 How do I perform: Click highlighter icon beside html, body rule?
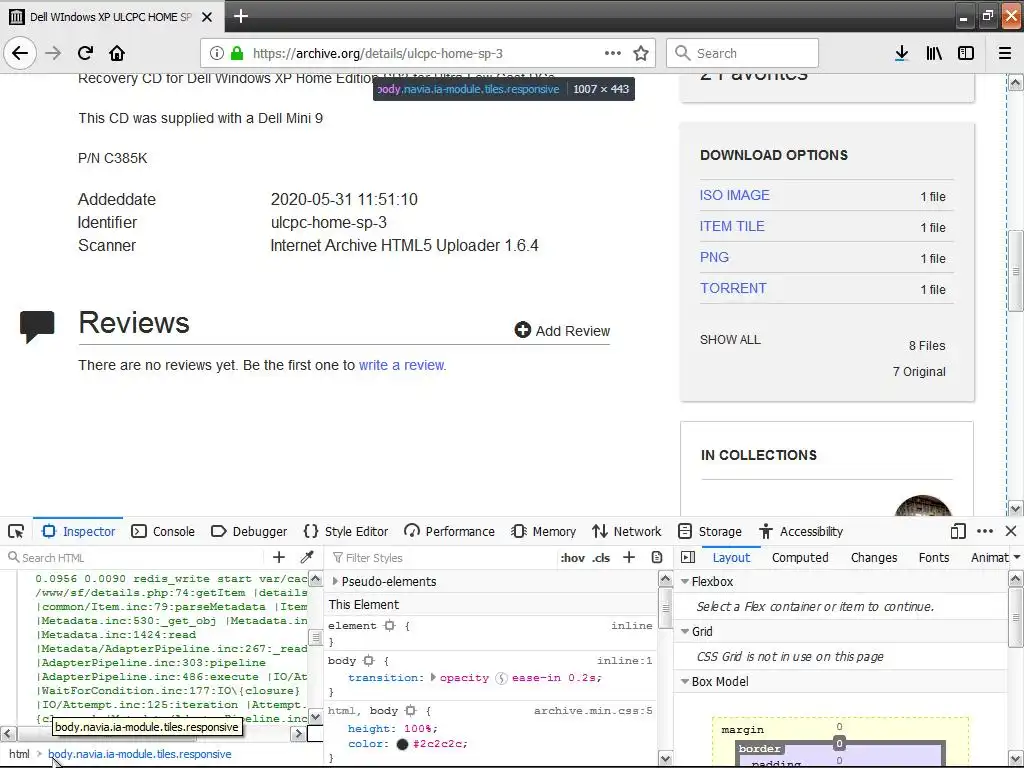pos(410,711)
